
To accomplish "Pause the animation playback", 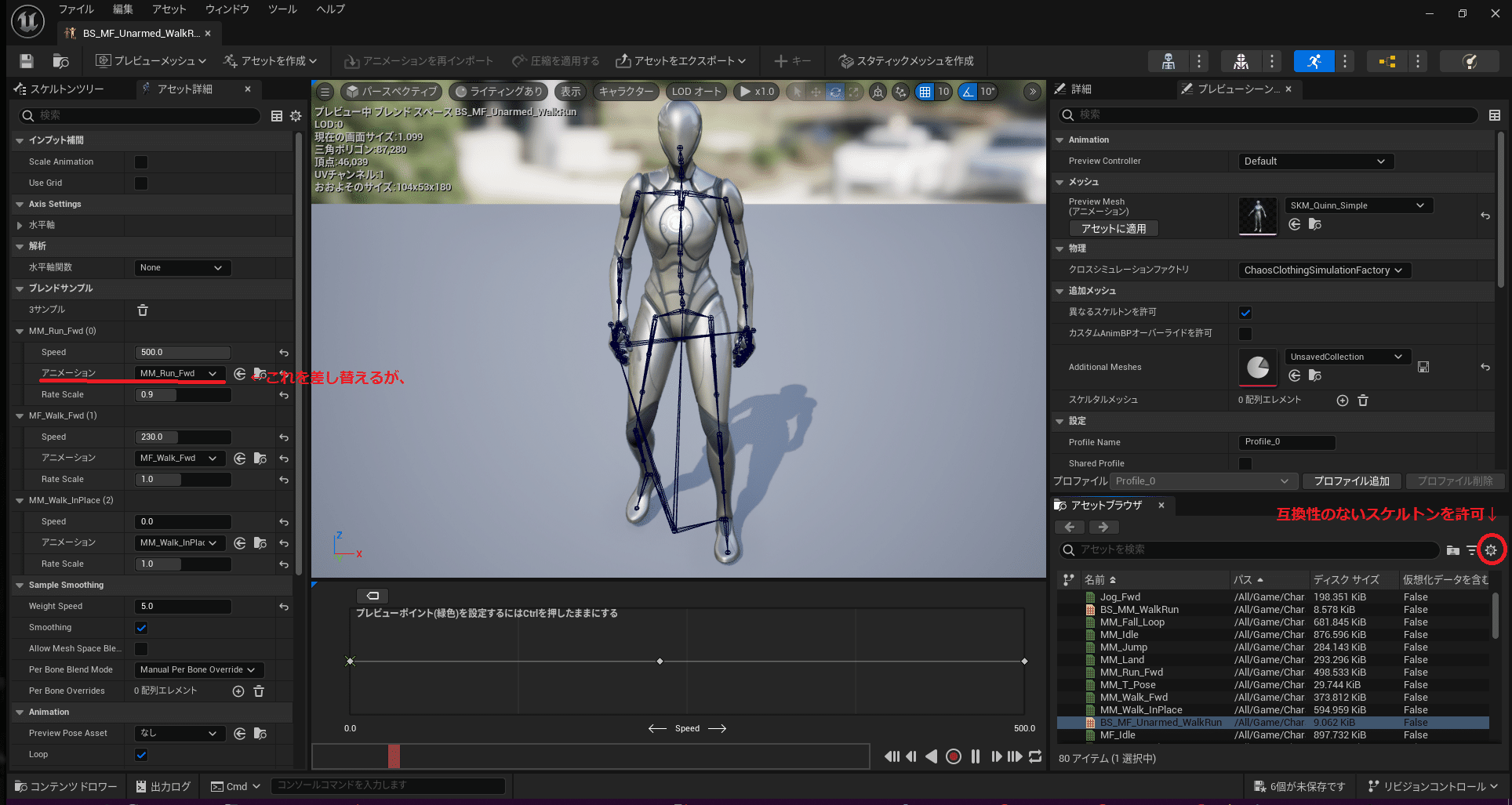I will 976,756.
